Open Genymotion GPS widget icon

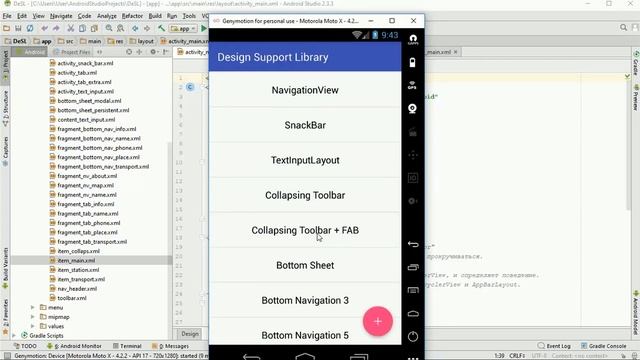click(x=413, y=85)
